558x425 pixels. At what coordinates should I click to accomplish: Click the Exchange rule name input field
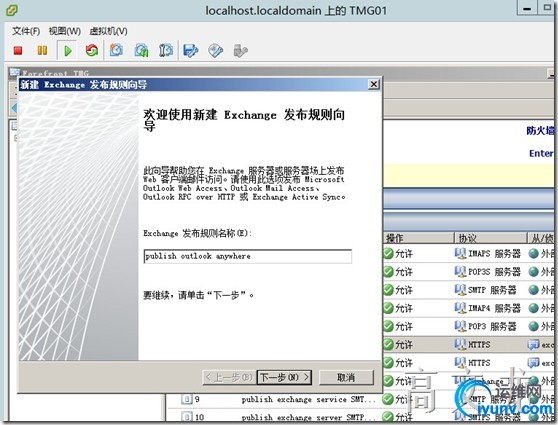(x=248, y=256)
